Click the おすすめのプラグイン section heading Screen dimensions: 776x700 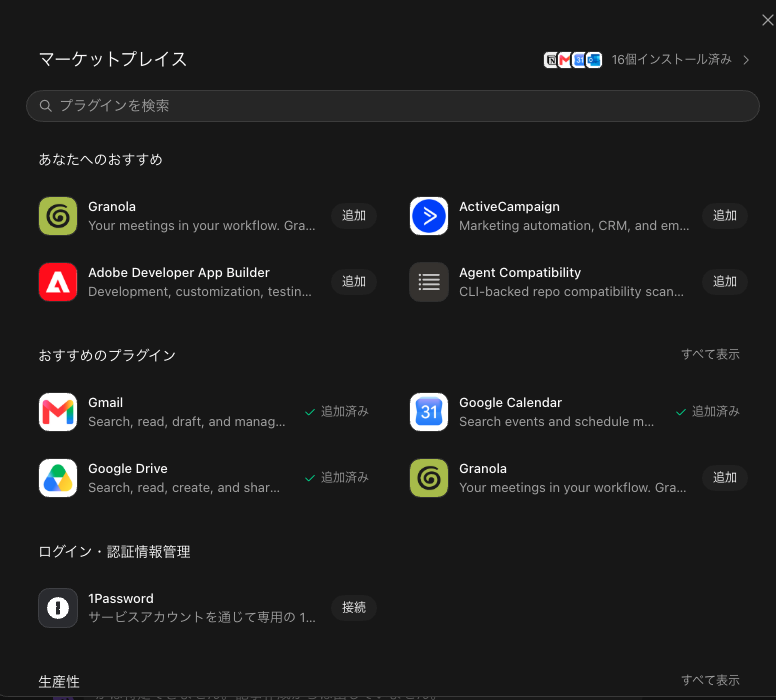tap(107, 356)
